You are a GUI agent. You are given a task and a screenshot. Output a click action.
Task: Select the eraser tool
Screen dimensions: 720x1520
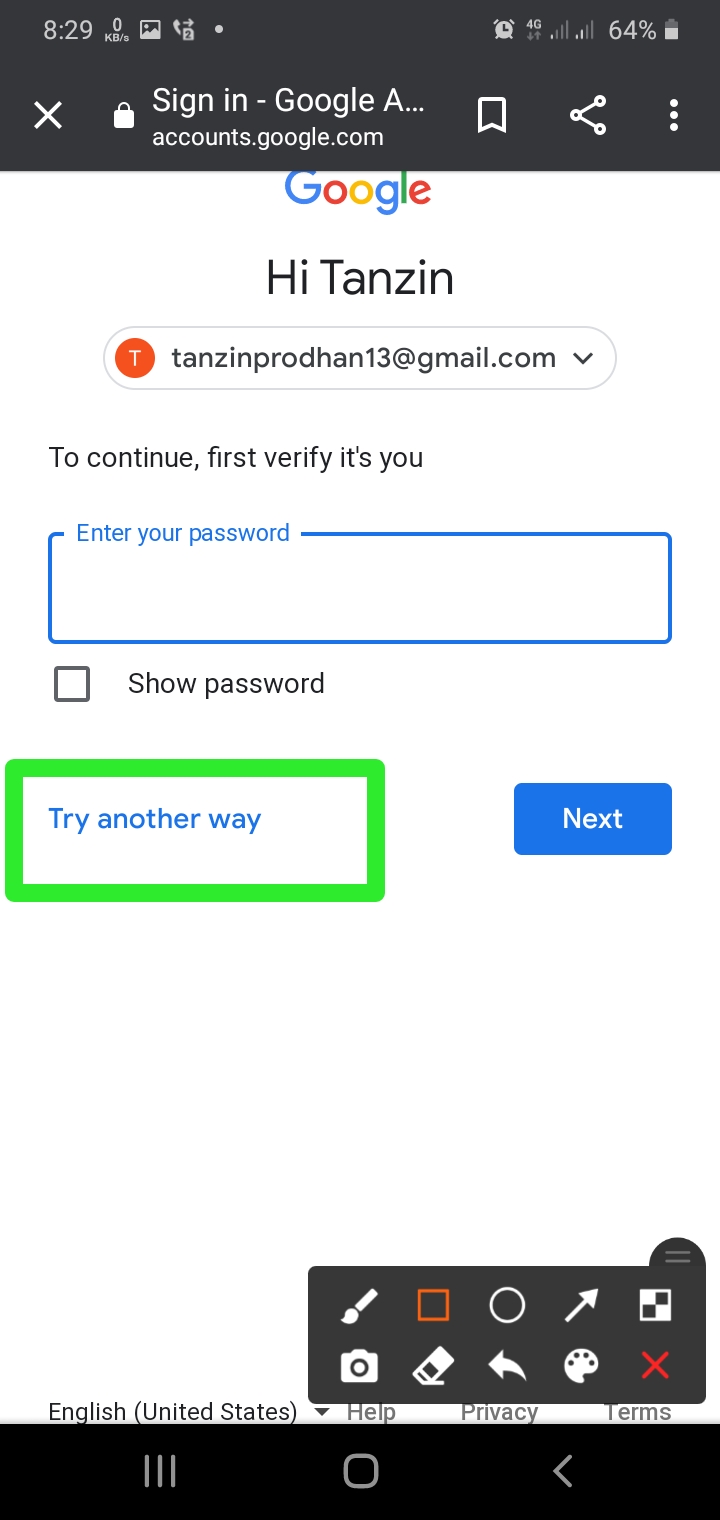pyautogui.click(x=433, y=1366)
